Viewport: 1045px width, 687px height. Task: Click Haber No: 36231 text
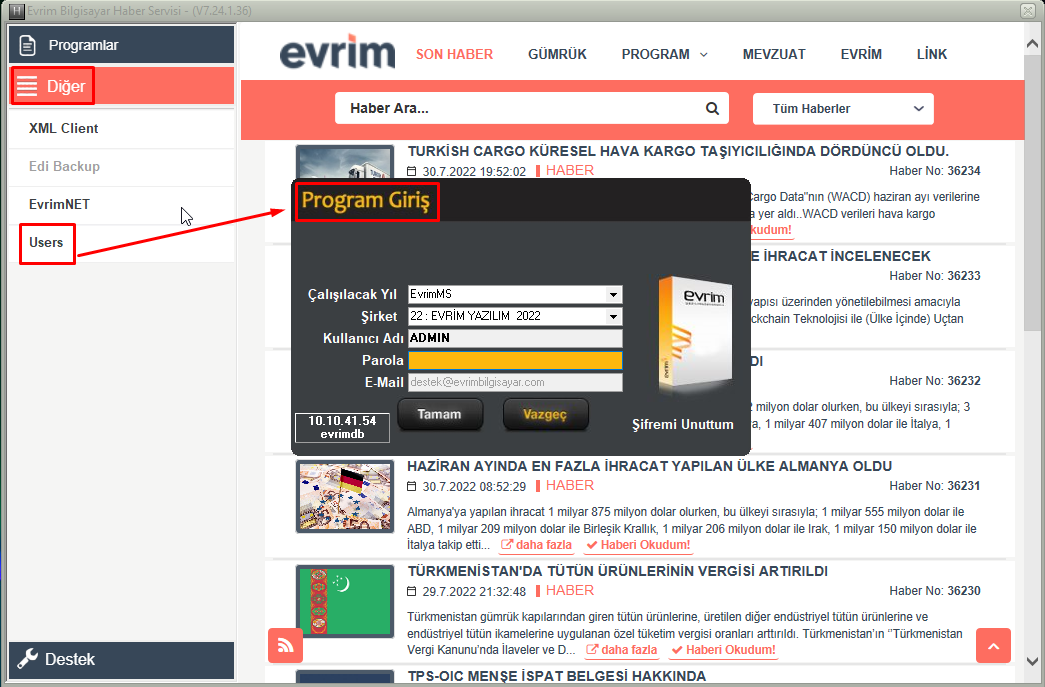coord(935,486)
